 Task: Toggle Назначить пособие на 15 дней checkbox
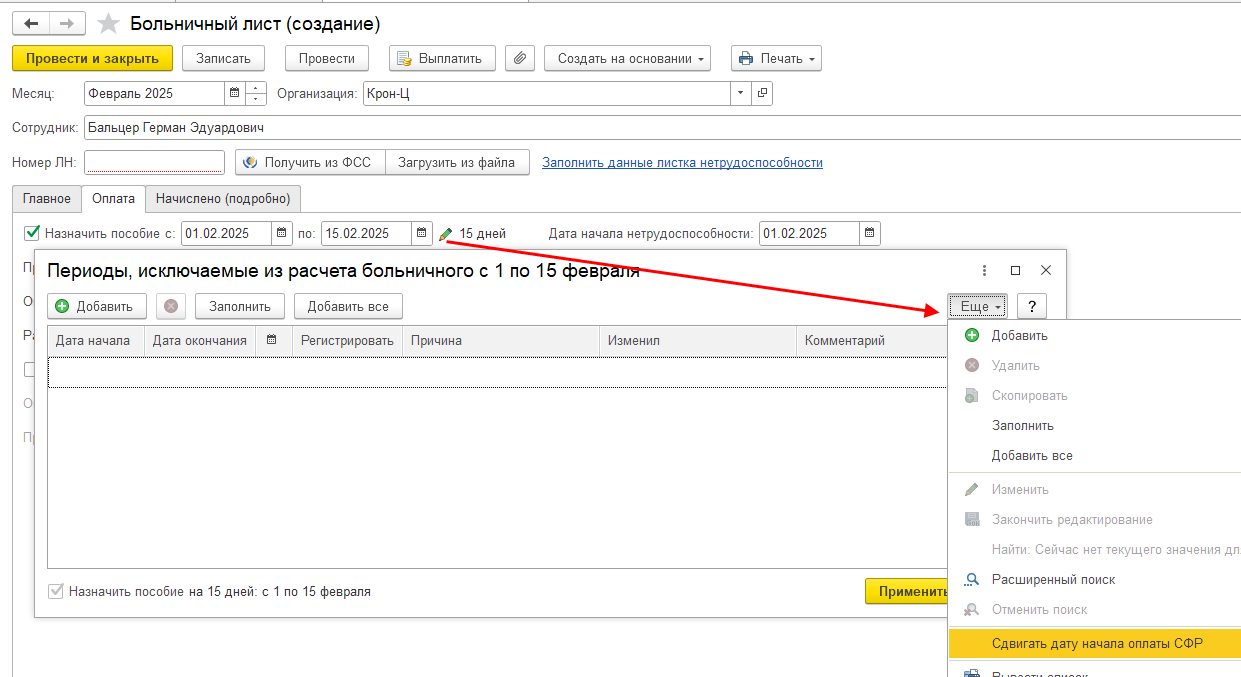pyautogui.click(x=56, y=591)
